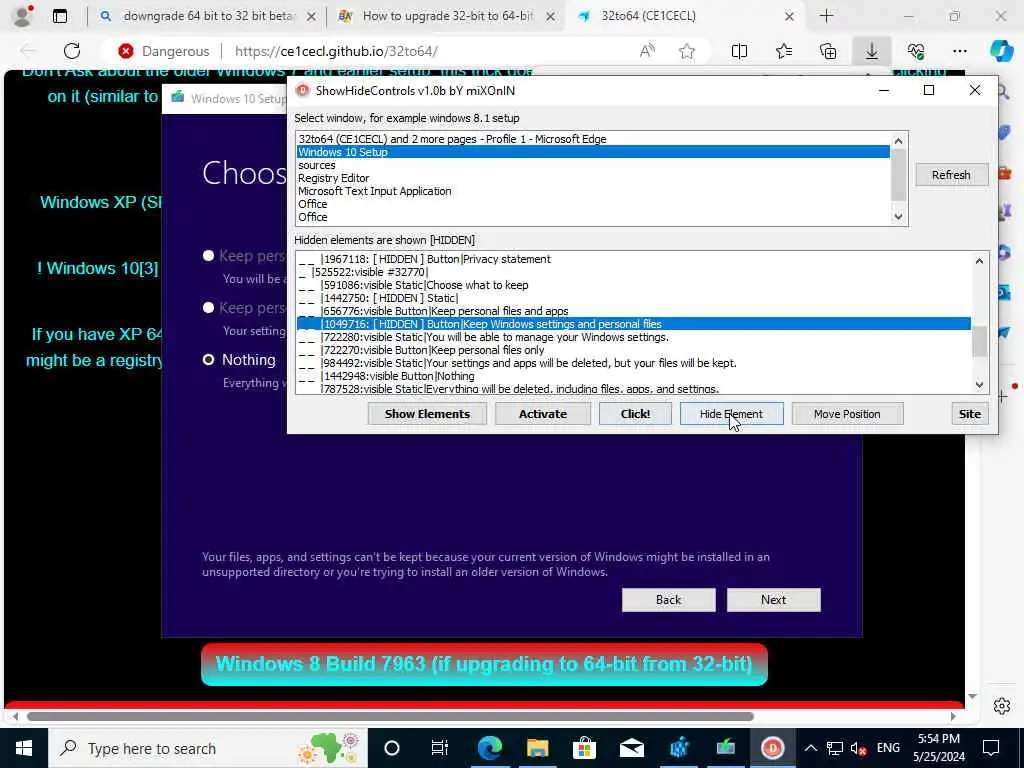Click the Site button
This screenshot has height=768, width=1024.
(970, 414)
